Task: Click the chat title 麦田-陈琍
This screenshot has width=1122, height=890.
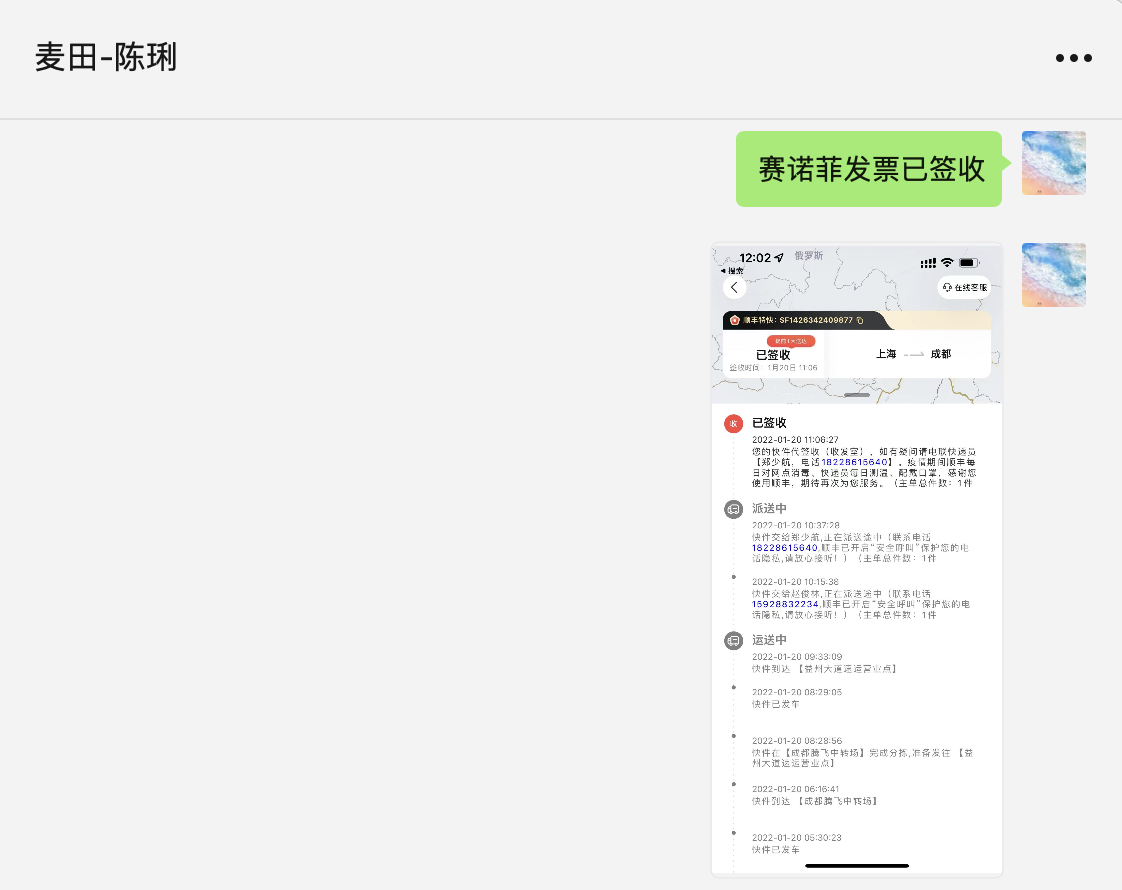Action: tap(106, 58)
